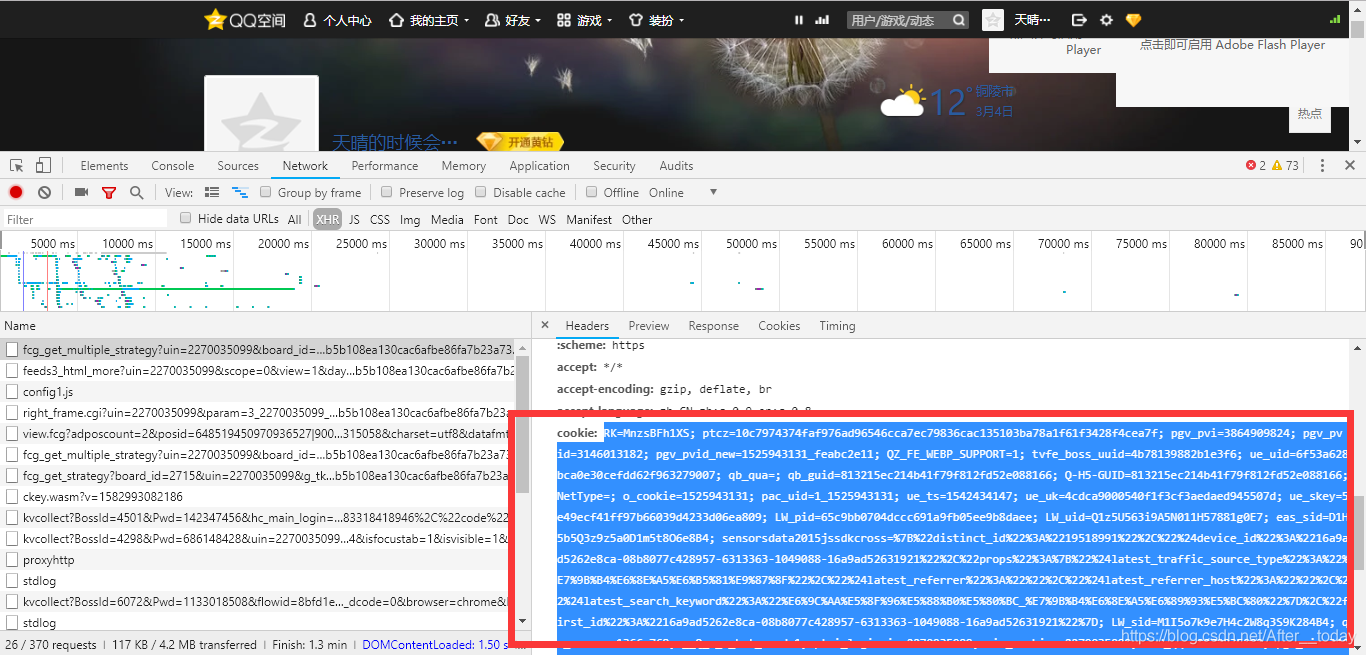Click the 热点 button
1366x655 pixels.
coord(1310,113)
